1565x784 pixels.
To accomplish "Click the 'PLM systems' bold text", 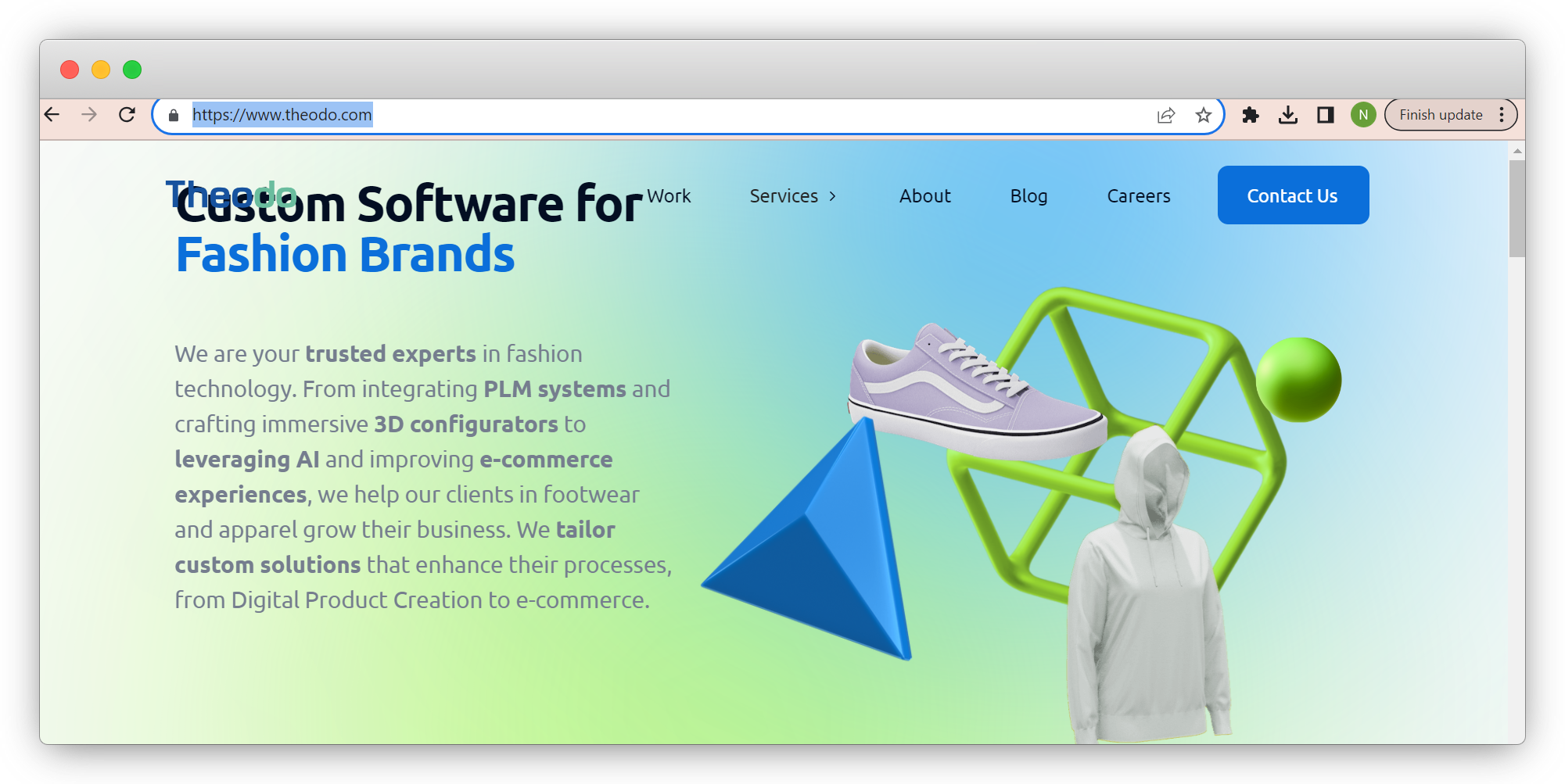I will click(555, 389).
